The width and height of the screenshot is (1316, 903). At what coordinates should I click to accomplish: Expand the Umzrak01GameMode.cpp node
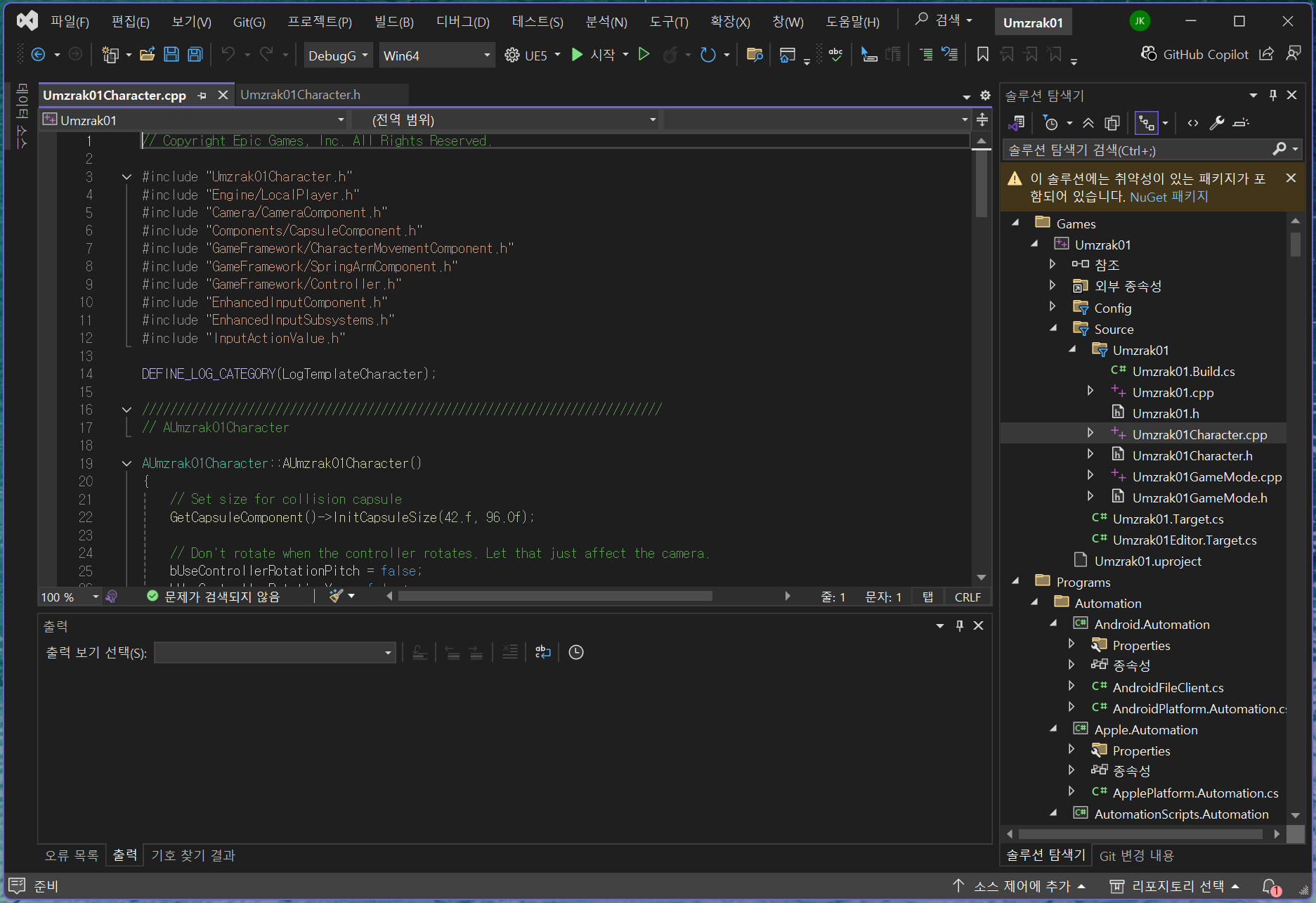tap(1090, 476)
